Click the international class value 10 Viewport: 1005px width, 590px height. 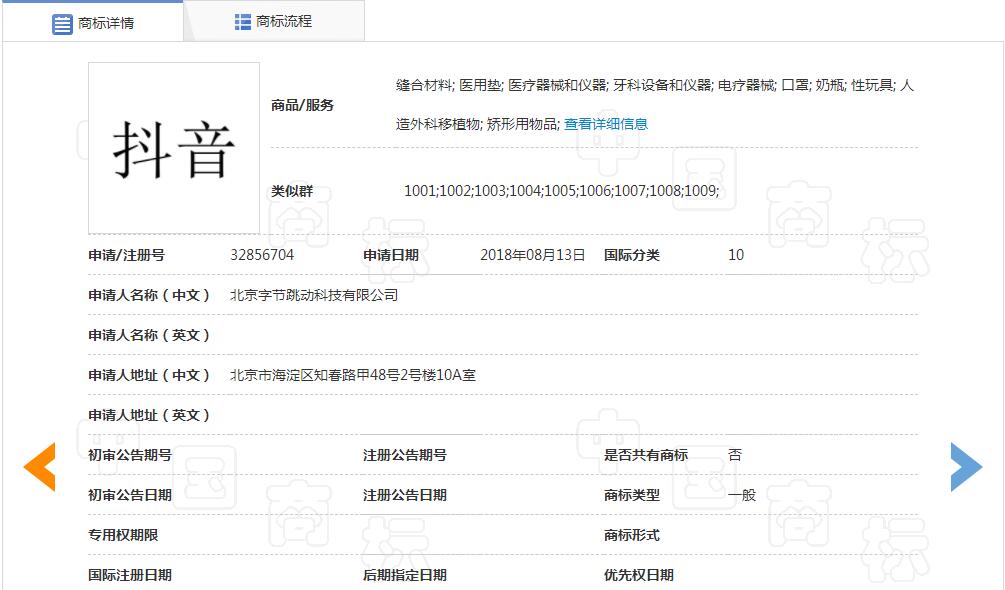click(x=736, y=255)
